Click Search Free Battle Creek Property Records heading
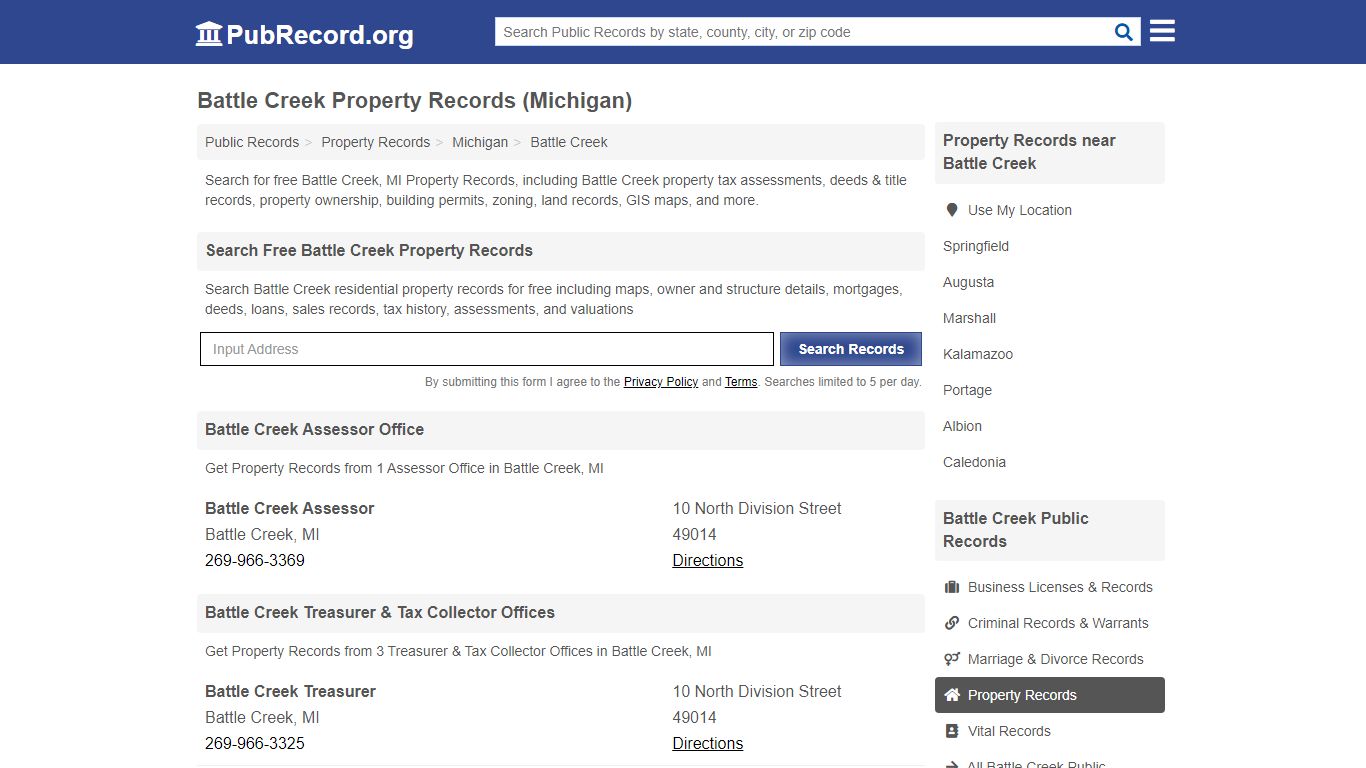This screenshot has height=768, width=1366. pos(369,250)
